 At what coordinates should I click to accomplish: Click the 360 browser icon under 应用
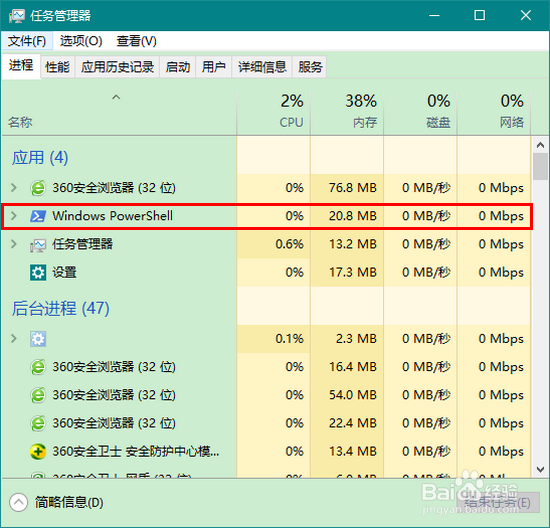[38, 188]
